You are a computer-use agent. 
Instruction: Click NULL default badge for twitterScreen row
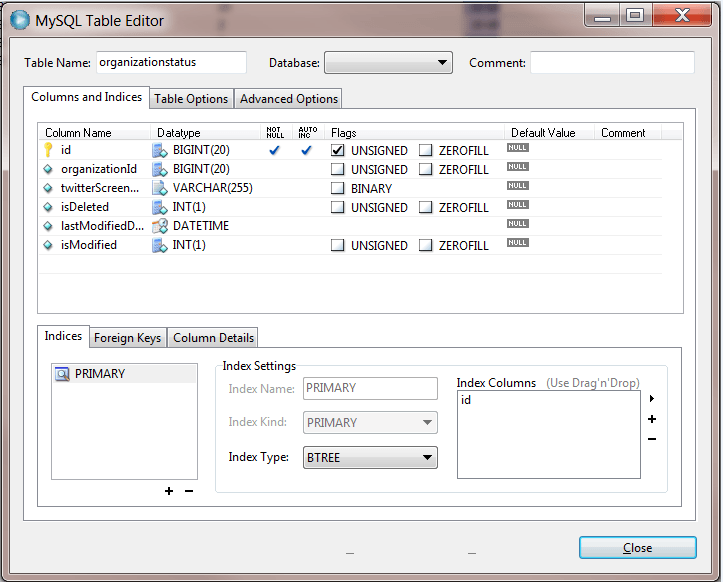[x=518, y=185]
